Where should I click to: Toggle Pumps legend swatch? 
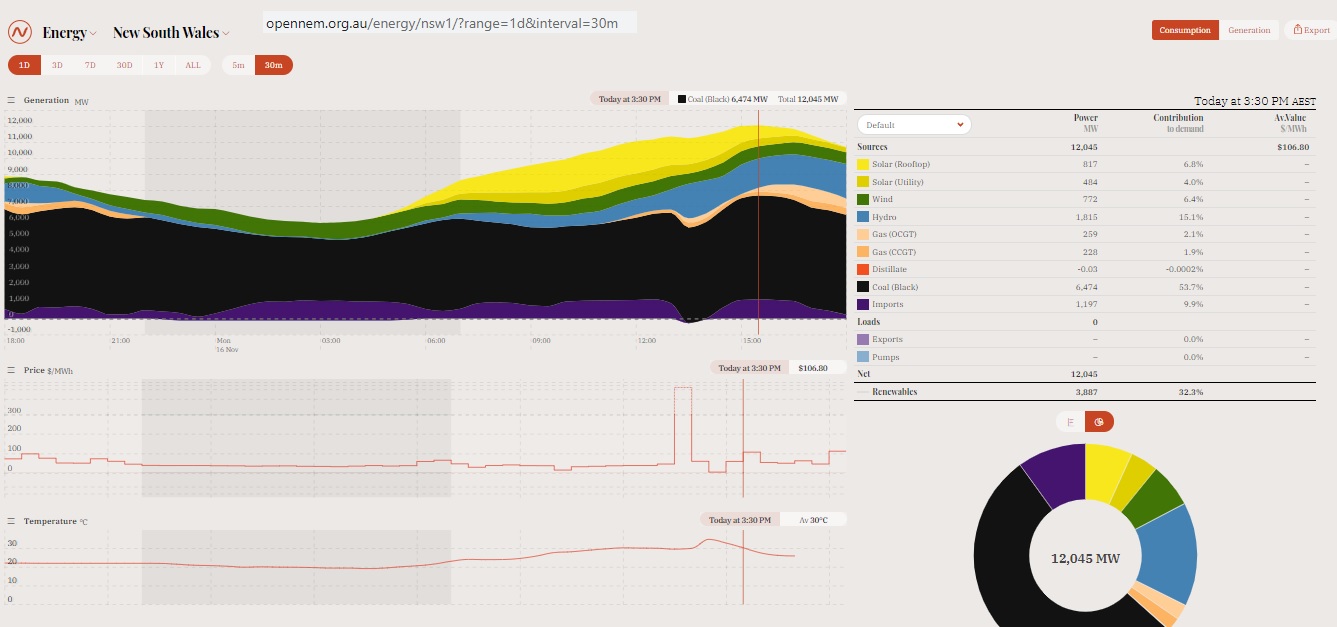pos(862,357)
